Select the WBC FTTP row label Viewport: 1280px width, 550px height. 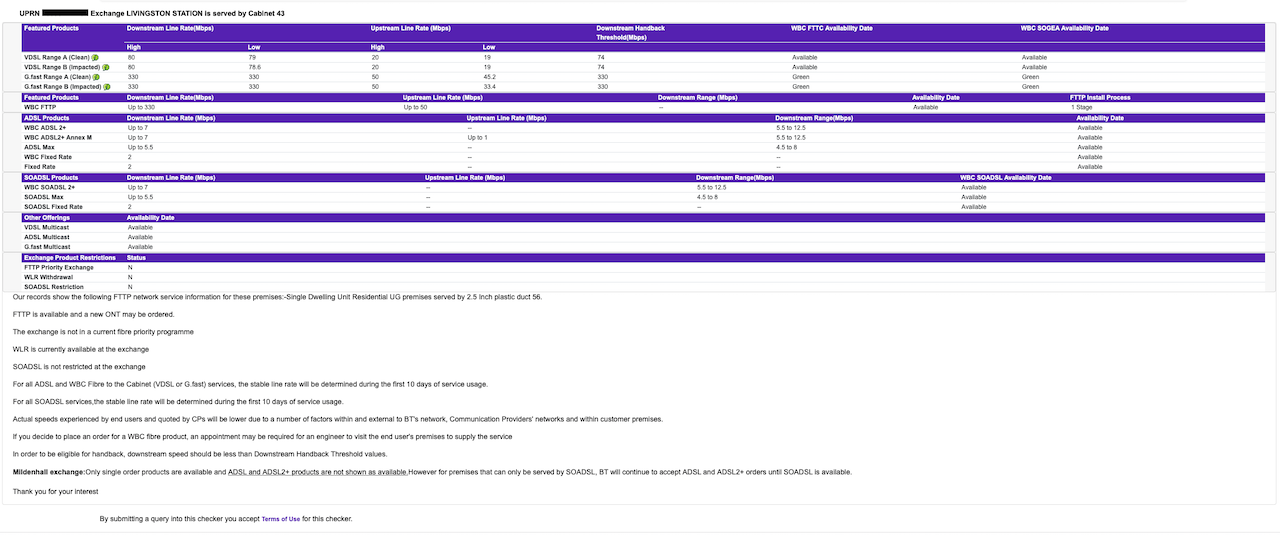click(42, 107)
